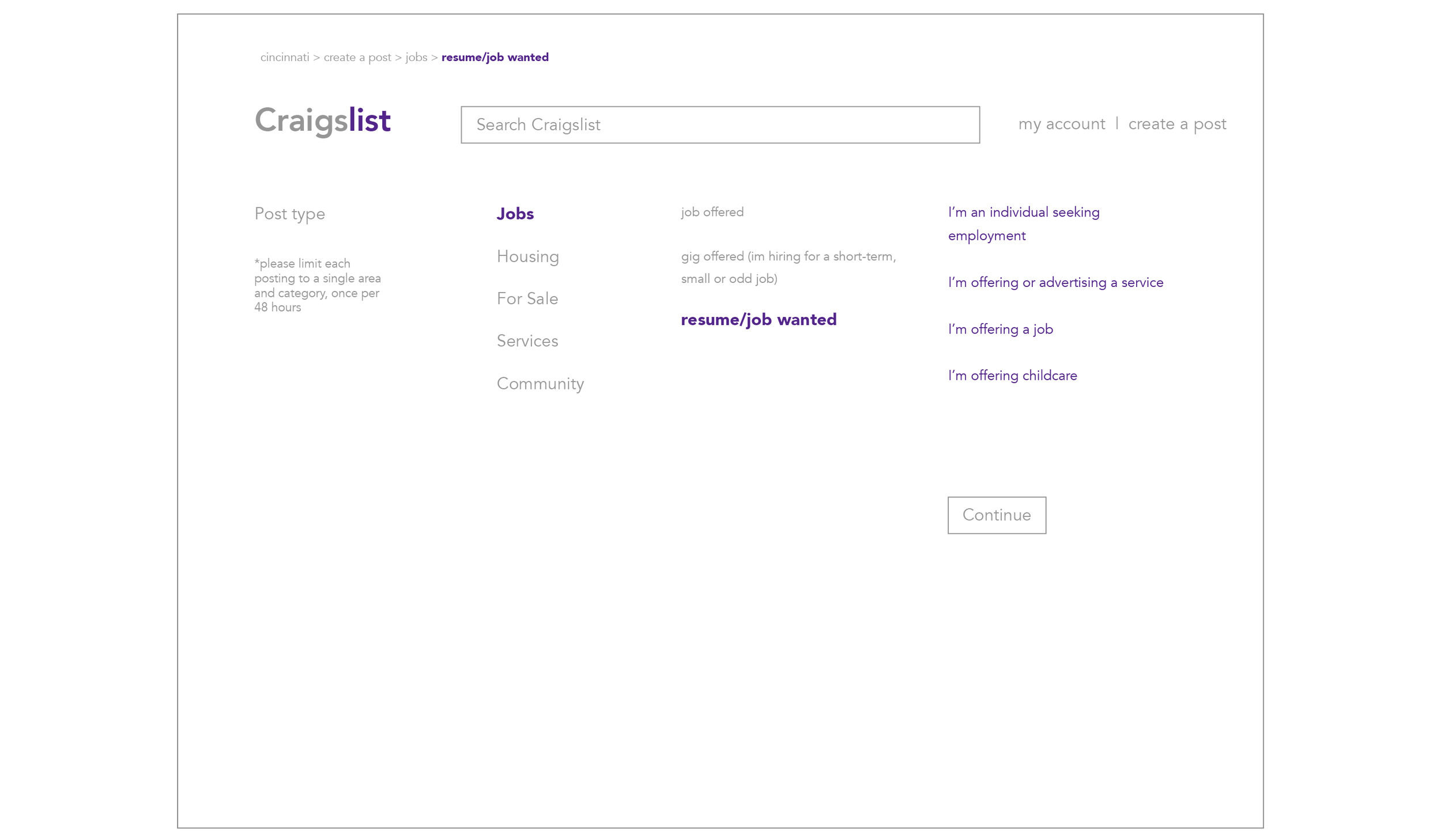Viewport: 1441px width, 840px height.
Task: Select the Jobs post category
Action: [x=515, y=214]
